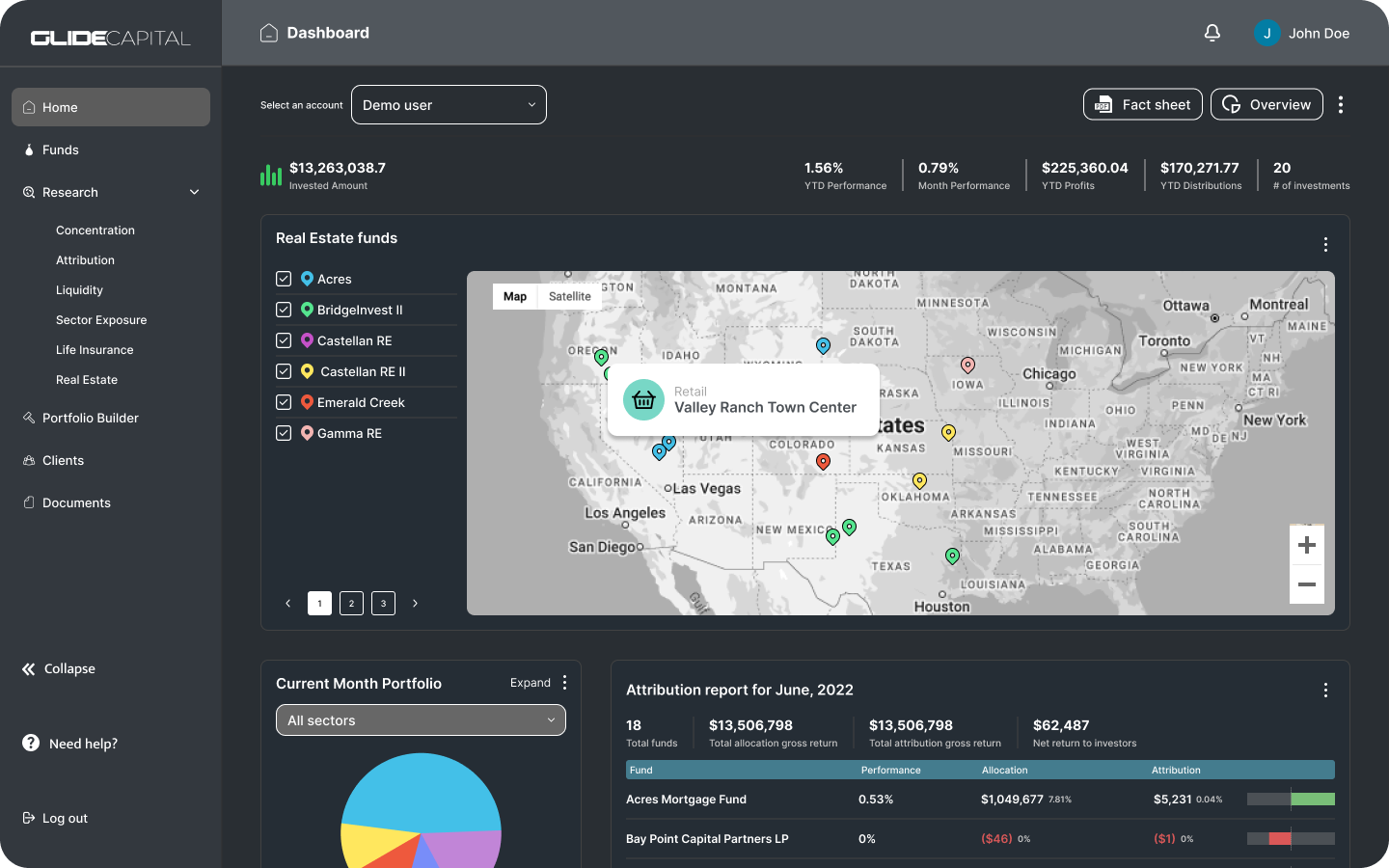Click the green invested amount bar-chart icon
Screen dimensions: 1389x868
click(271, 175)
